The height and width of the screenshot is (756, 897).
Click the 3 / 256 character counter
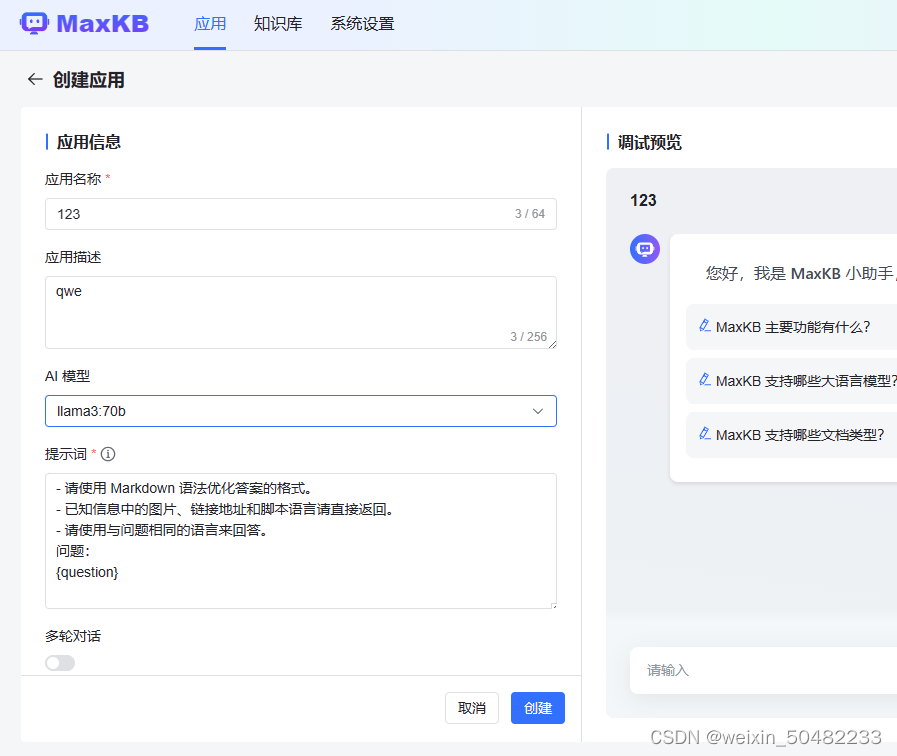tap(529, 336)
